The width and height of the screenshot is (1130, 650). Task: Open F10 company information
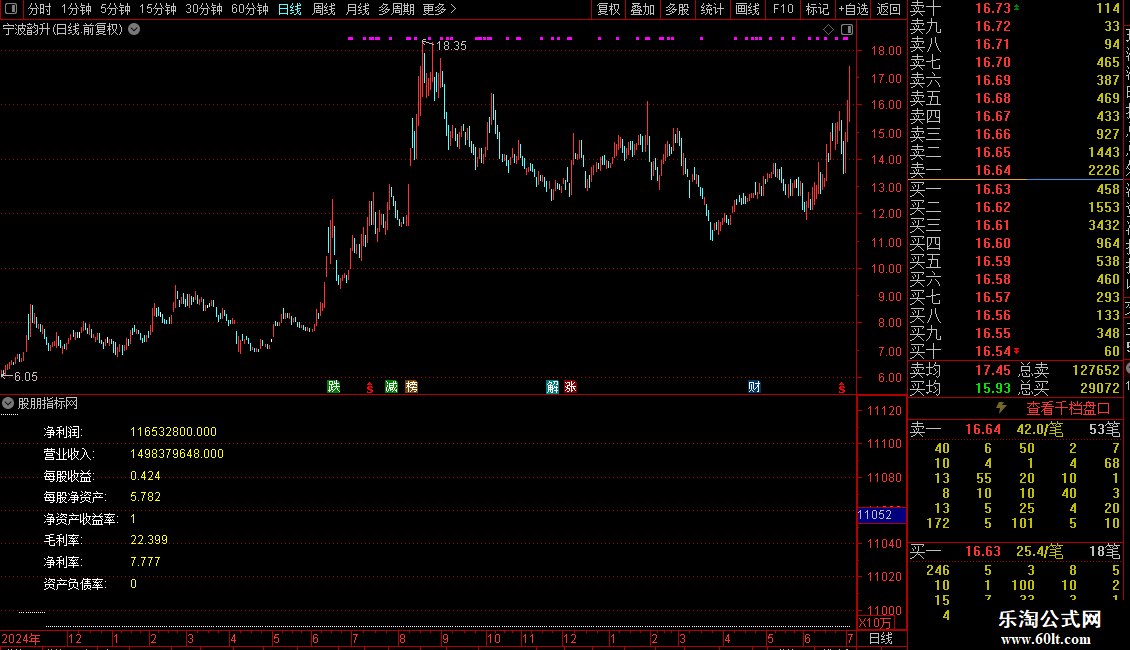click(x=783, y=9)
